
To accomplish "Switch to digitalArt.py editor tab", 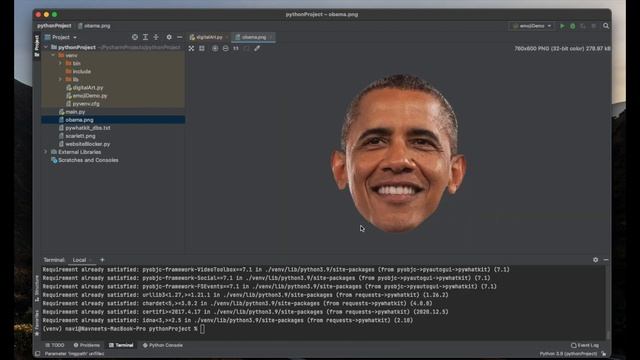I will [x=207, y=37].
